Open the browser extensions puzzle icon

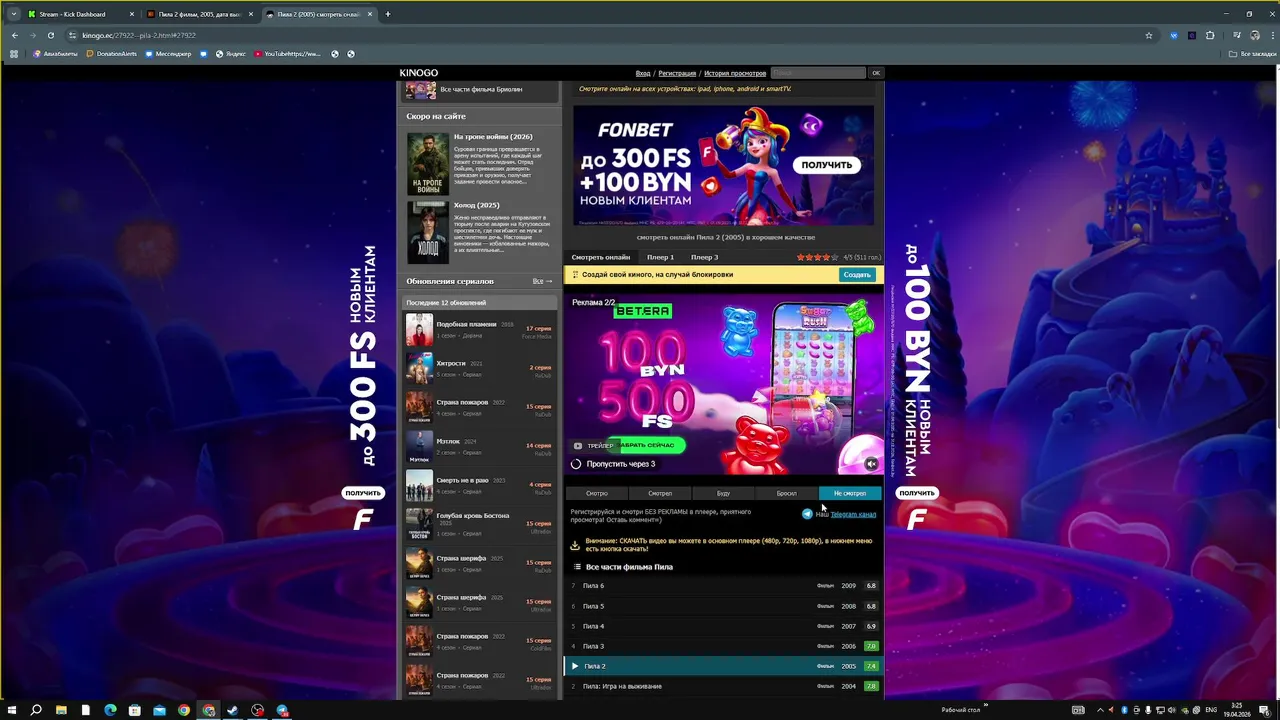tap(1210, 35)
